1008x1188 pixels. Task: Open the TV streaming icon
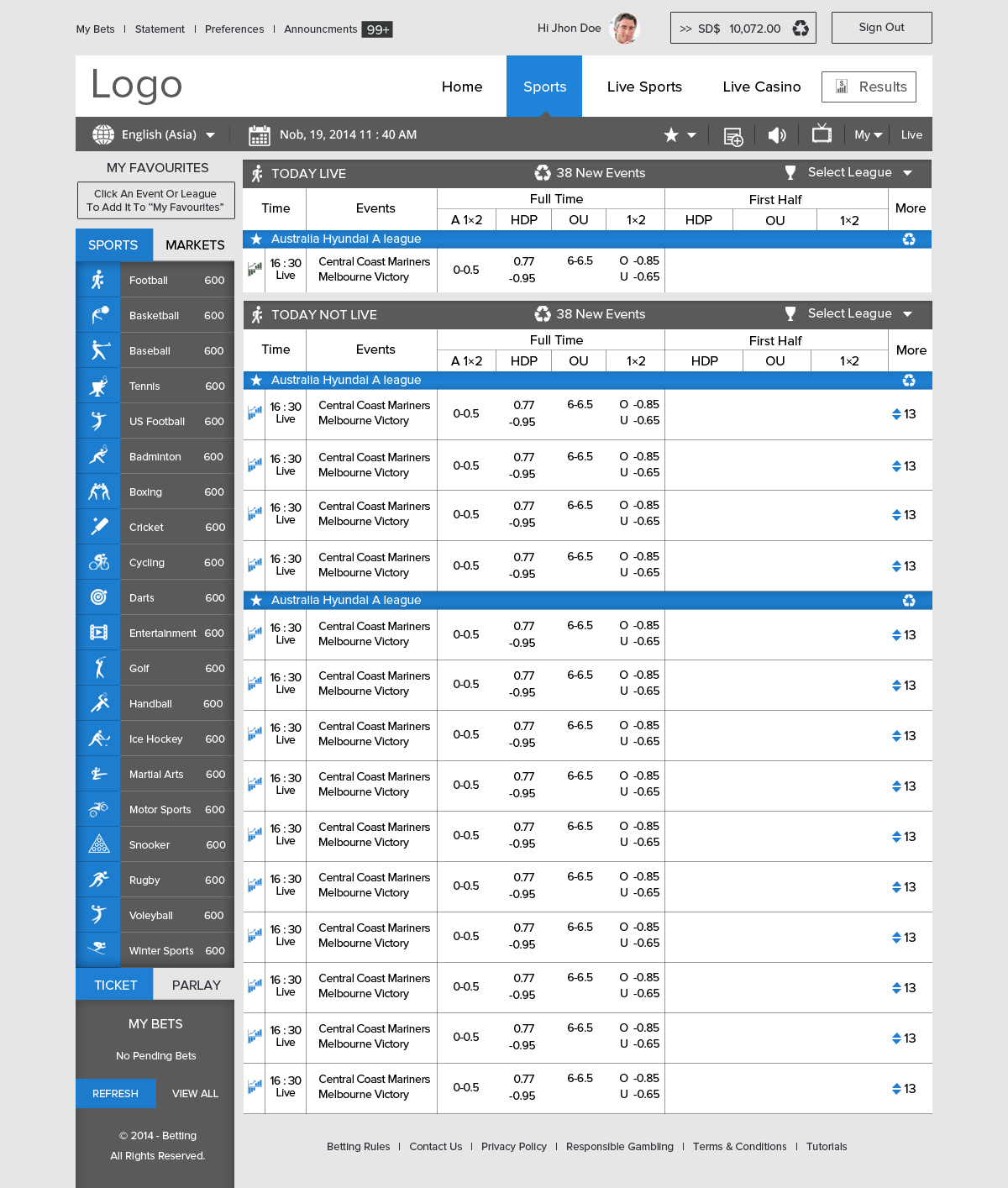[x=822, y=134]
